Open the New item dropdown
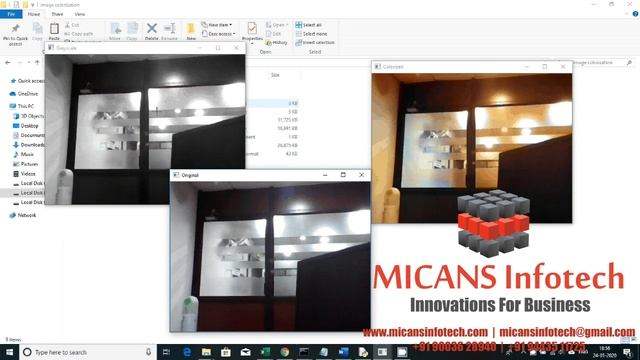The width and height of the screenshot is (640, 360). coord(217,25)
